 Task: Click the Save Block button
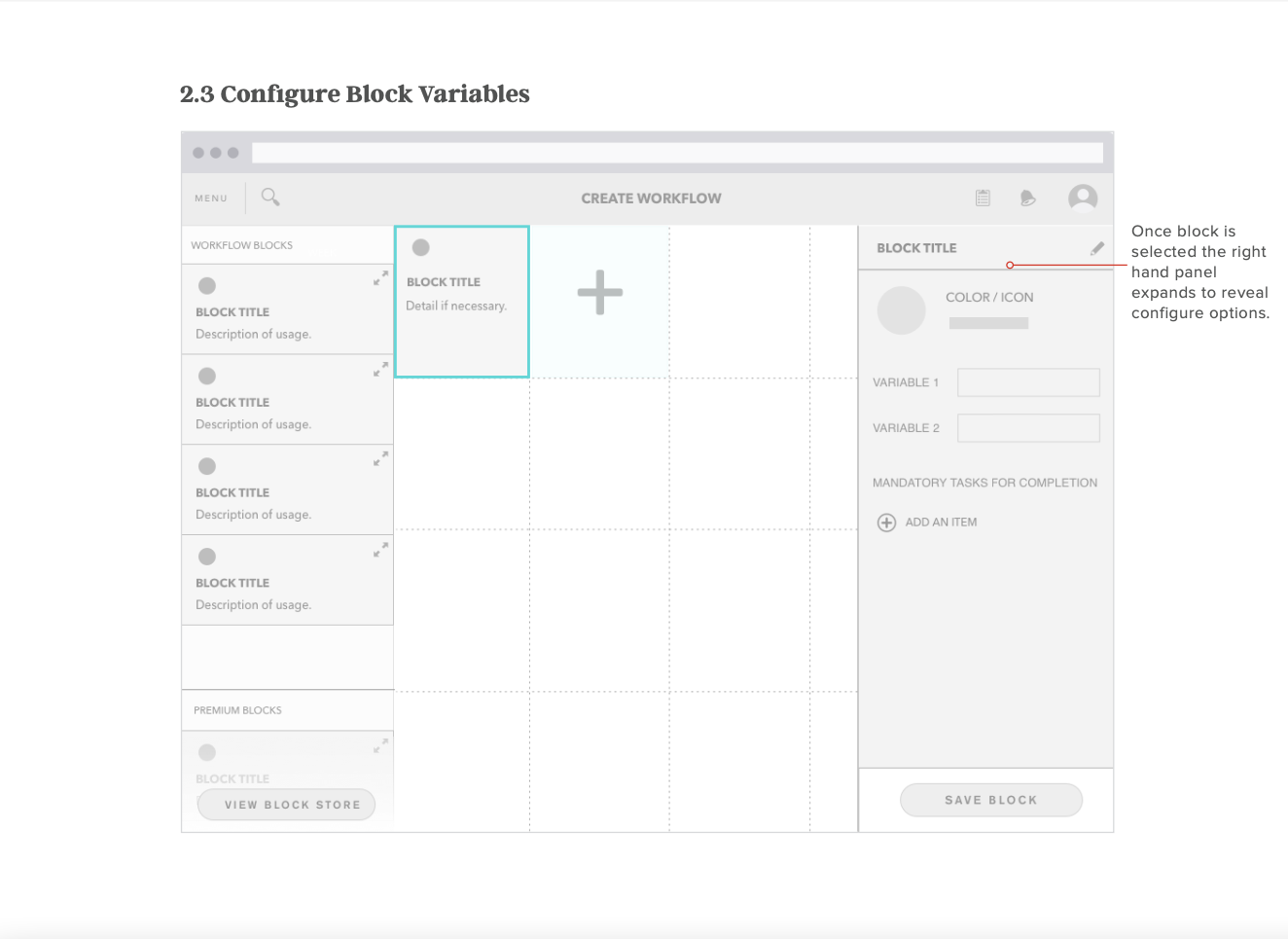(x=991, y=800)
